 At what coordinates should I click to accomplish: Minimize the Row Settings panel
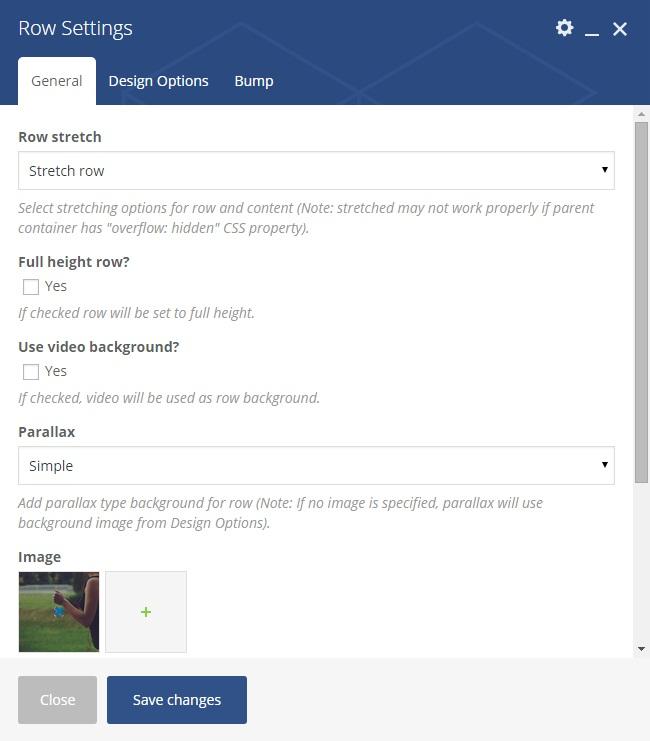tap(592, 30)
